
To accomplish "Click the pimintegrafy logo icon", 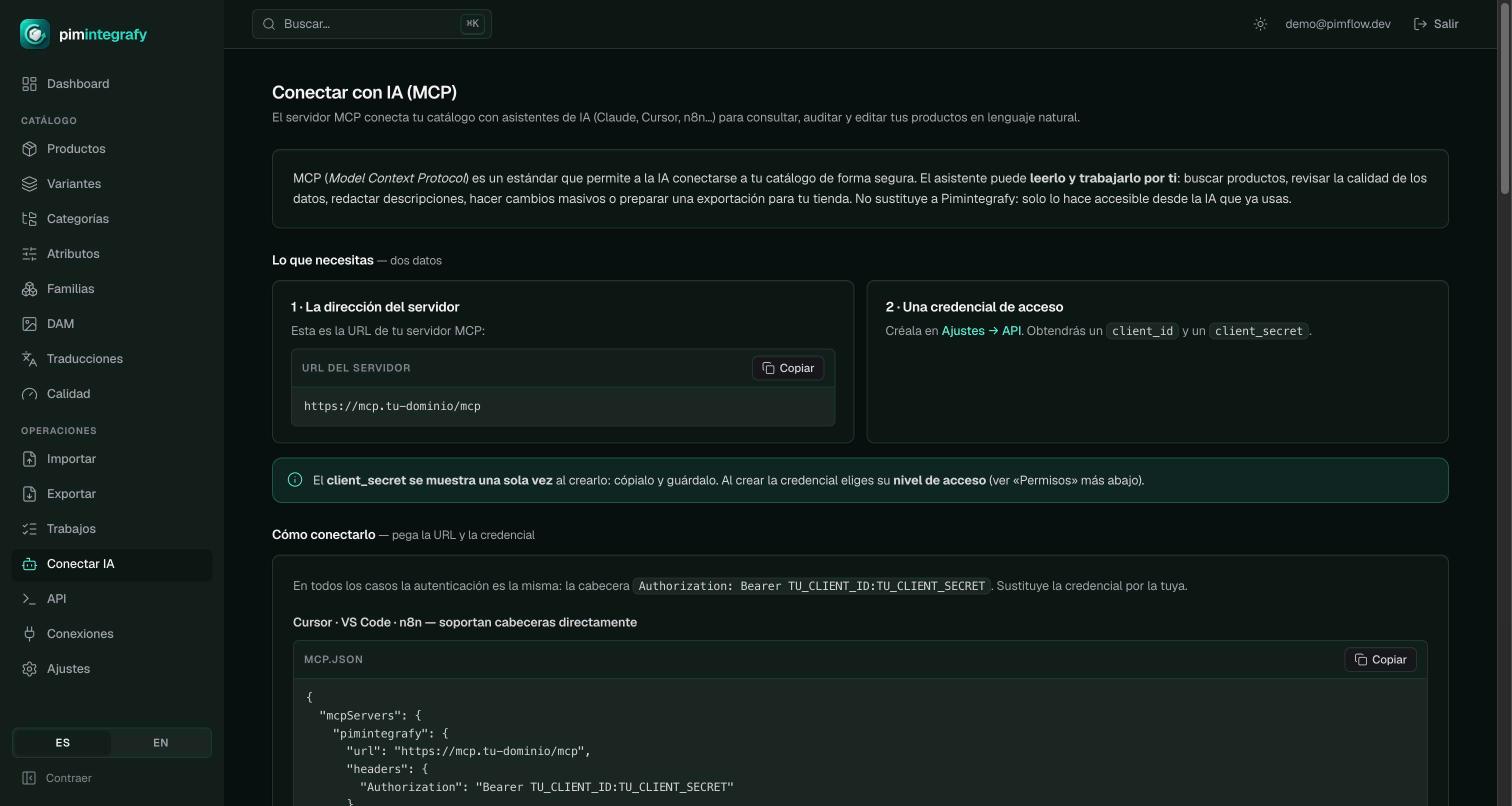I will coord(35,34).
